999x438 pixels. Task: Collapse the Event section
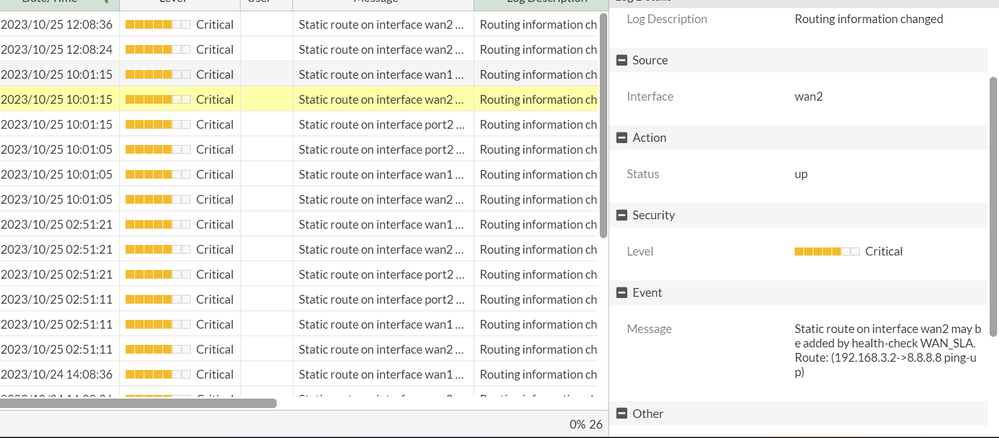[x=622, y=293]
